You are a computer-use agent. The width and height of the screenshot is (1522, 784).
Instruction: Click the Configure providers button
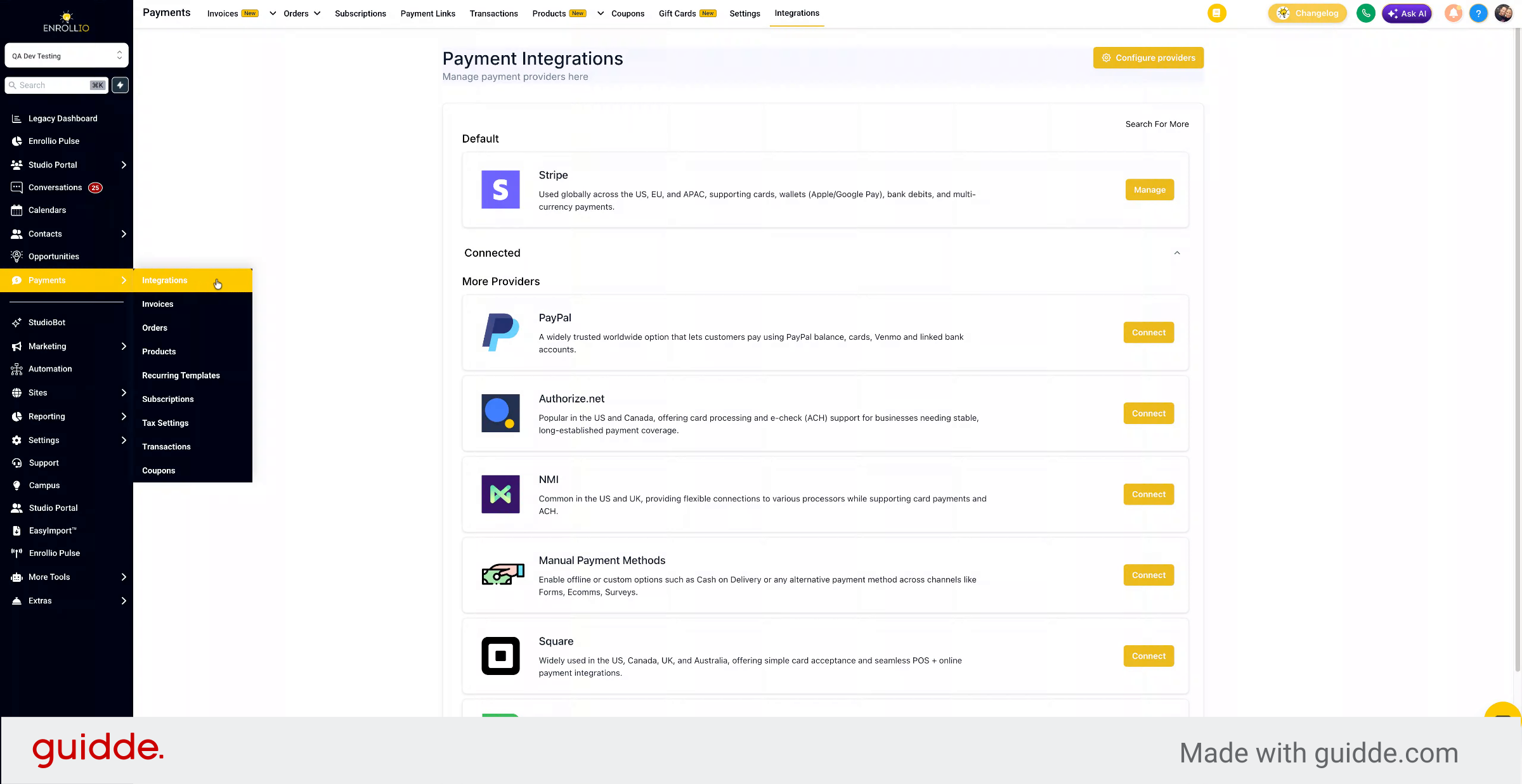tap(1148, 58)
